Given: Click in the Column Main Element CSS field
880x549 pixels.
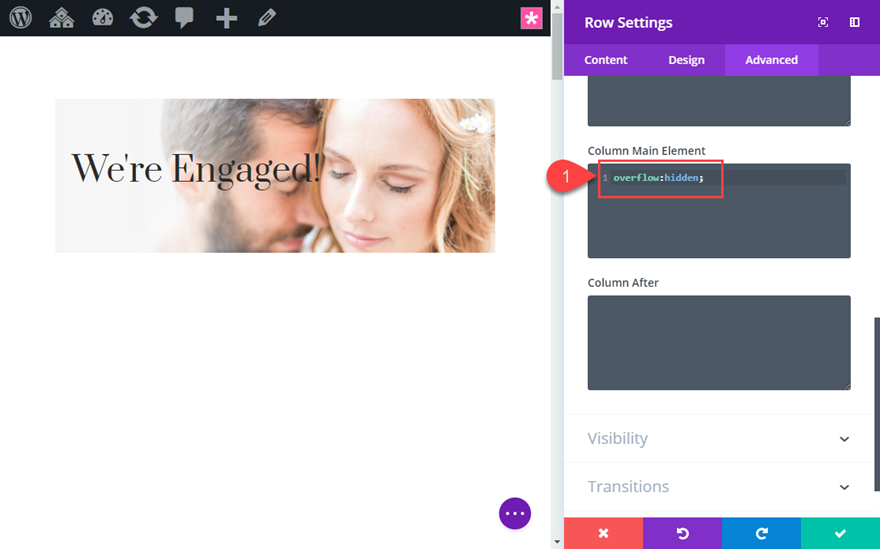Looking at the screenshot, I should [719, 211].
